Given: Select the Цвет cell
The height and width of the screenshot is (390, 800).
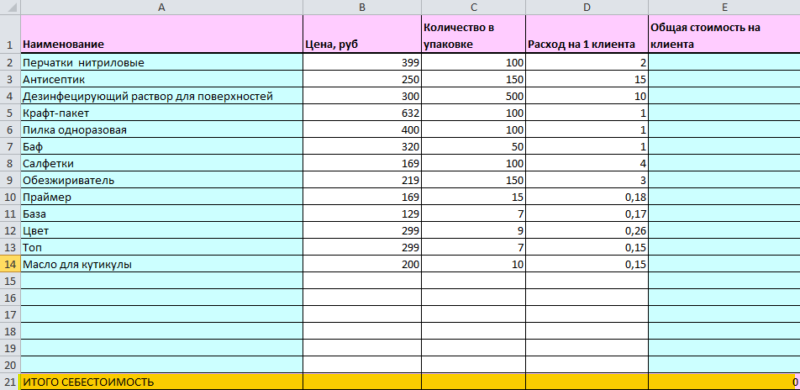Looking at the screenshot, I should 161,231.
